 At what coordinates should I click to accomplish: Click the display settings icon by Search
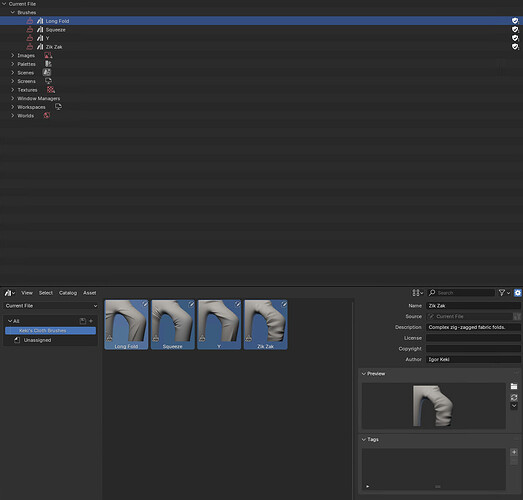click(417, 293)
